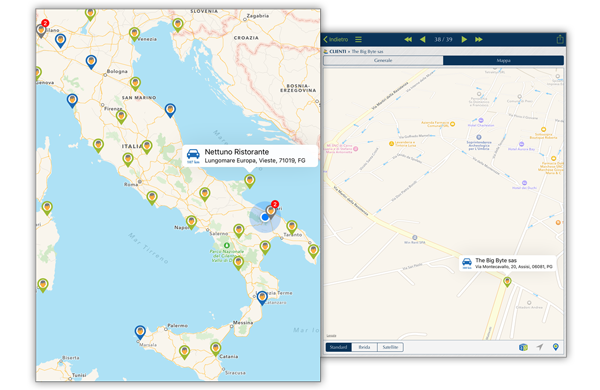Advance to the next record arrow
The image size is (600, 390).
tap(464, 39)
